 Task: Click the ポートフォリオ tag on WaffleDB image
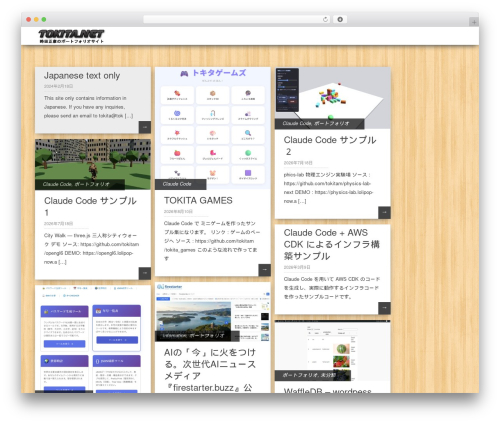(299, 375)
